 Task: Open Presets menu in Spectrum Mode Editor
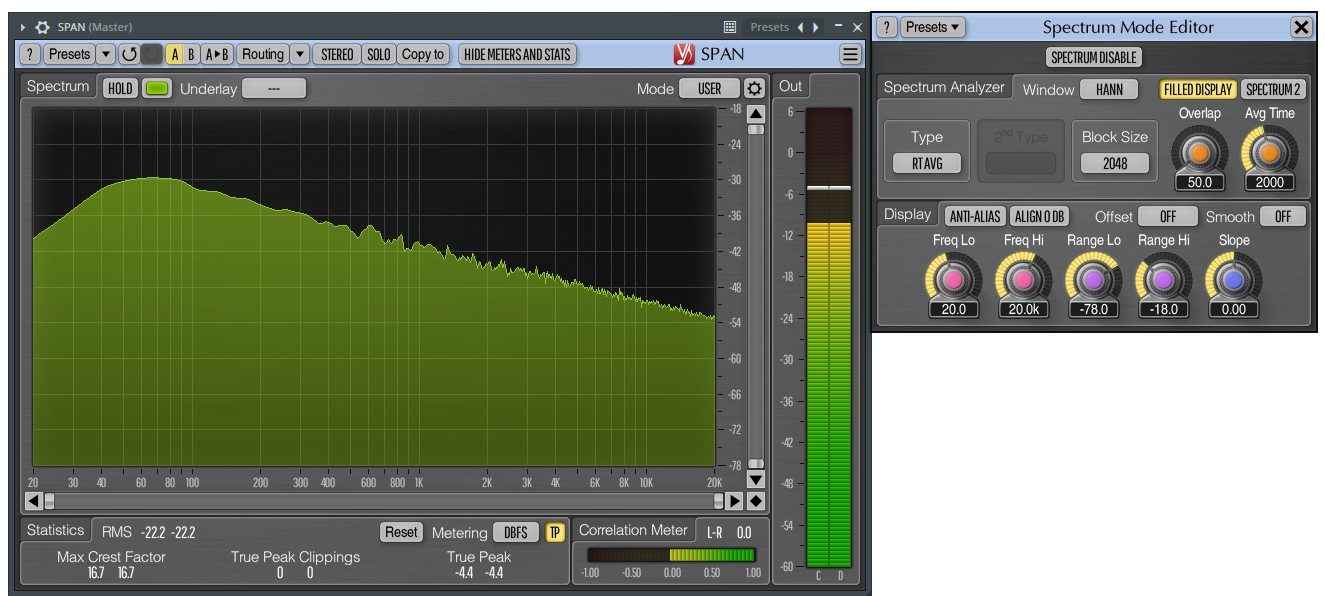pos(932,27)
